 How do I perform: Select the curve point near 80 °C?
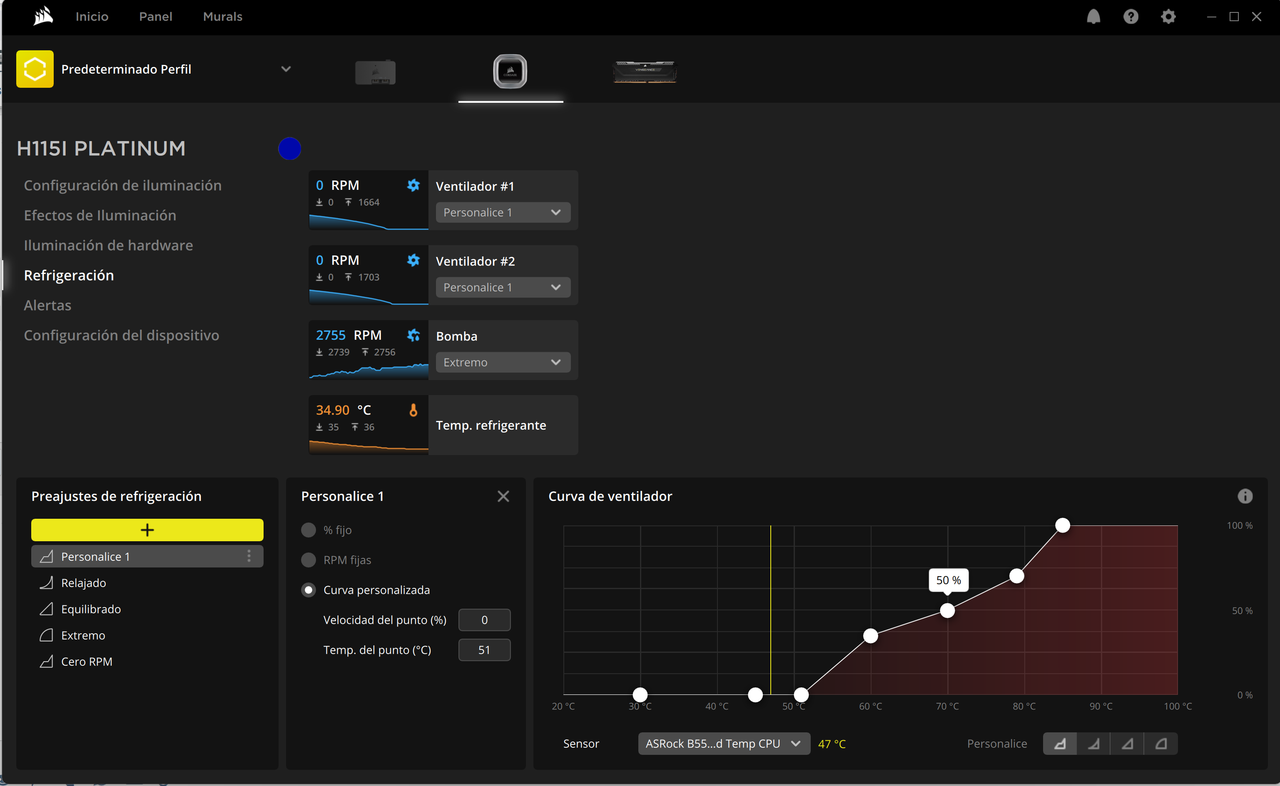(1017, 576)
